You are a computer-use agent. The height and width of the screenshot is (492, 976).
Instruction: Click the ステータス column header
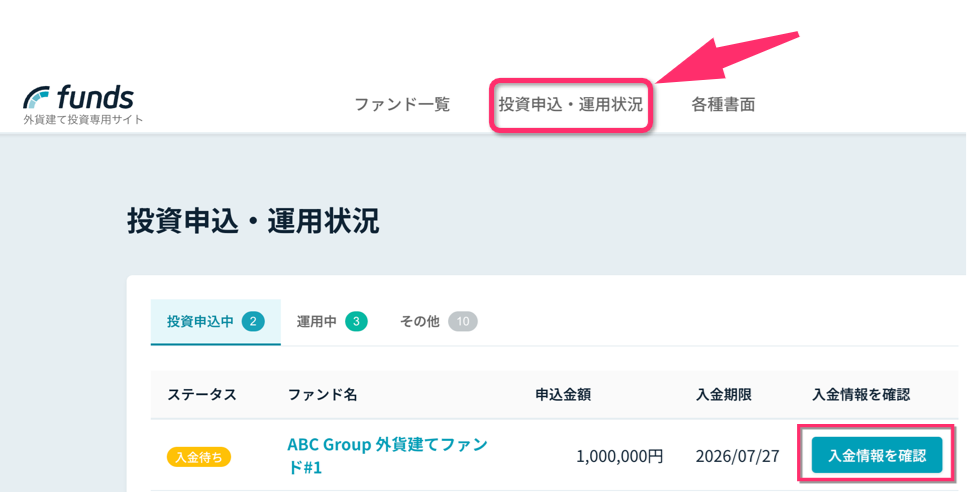tap(202, 394)
